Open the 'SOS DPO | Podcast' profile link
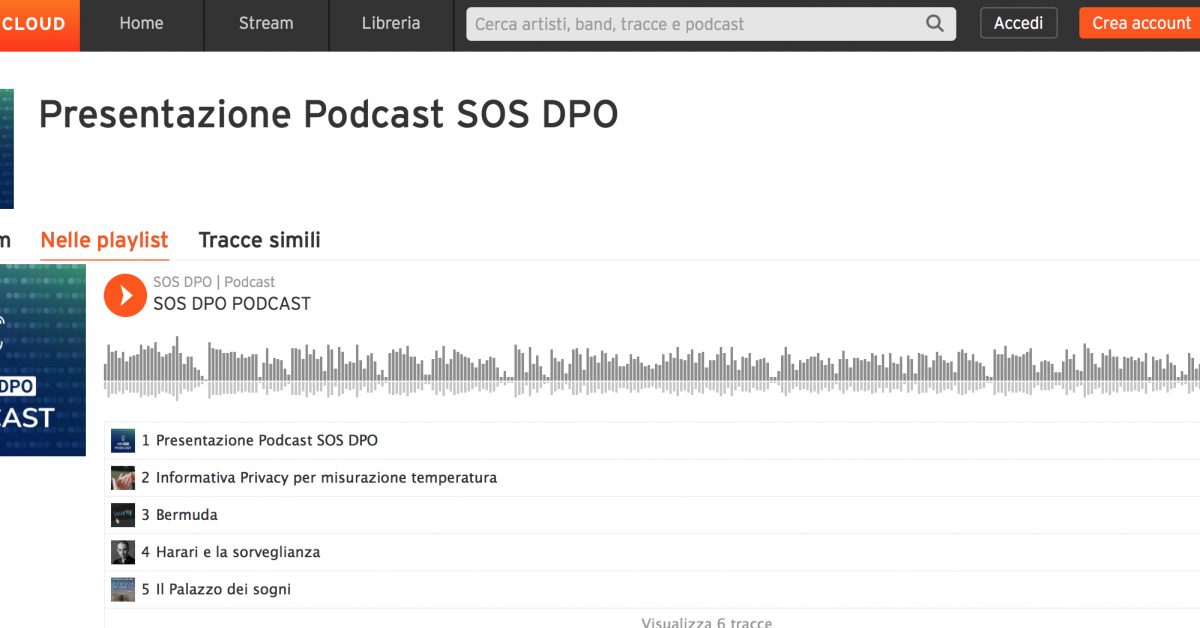The image size is (1200, 628). point(214,282)
